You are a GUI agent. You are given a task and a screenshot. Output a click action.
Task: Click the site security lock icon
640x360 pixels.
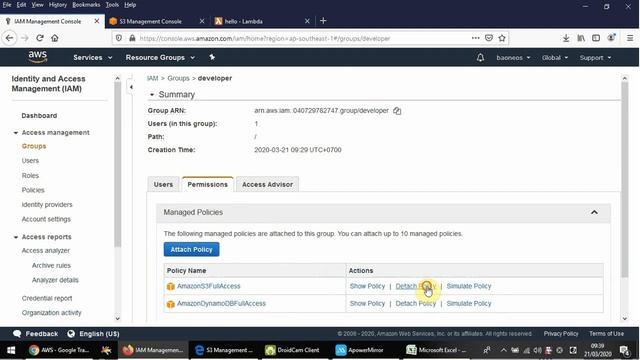132,38
